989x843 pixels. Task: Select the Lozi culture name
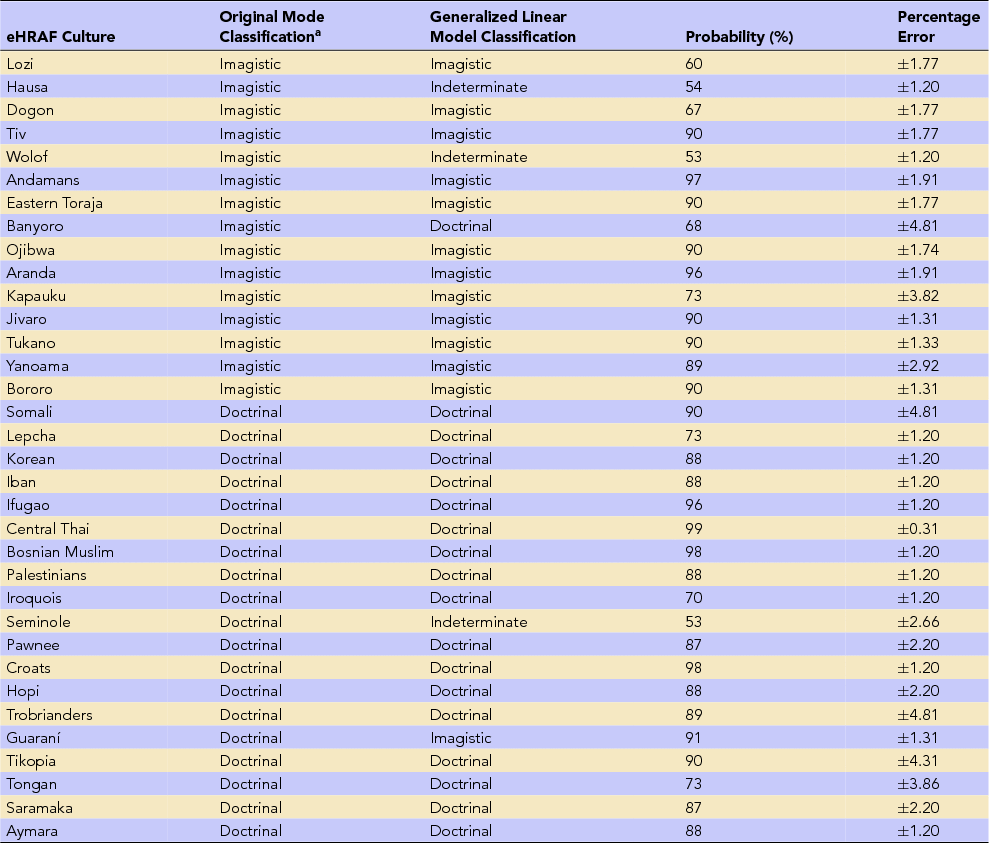click(20, 64)
